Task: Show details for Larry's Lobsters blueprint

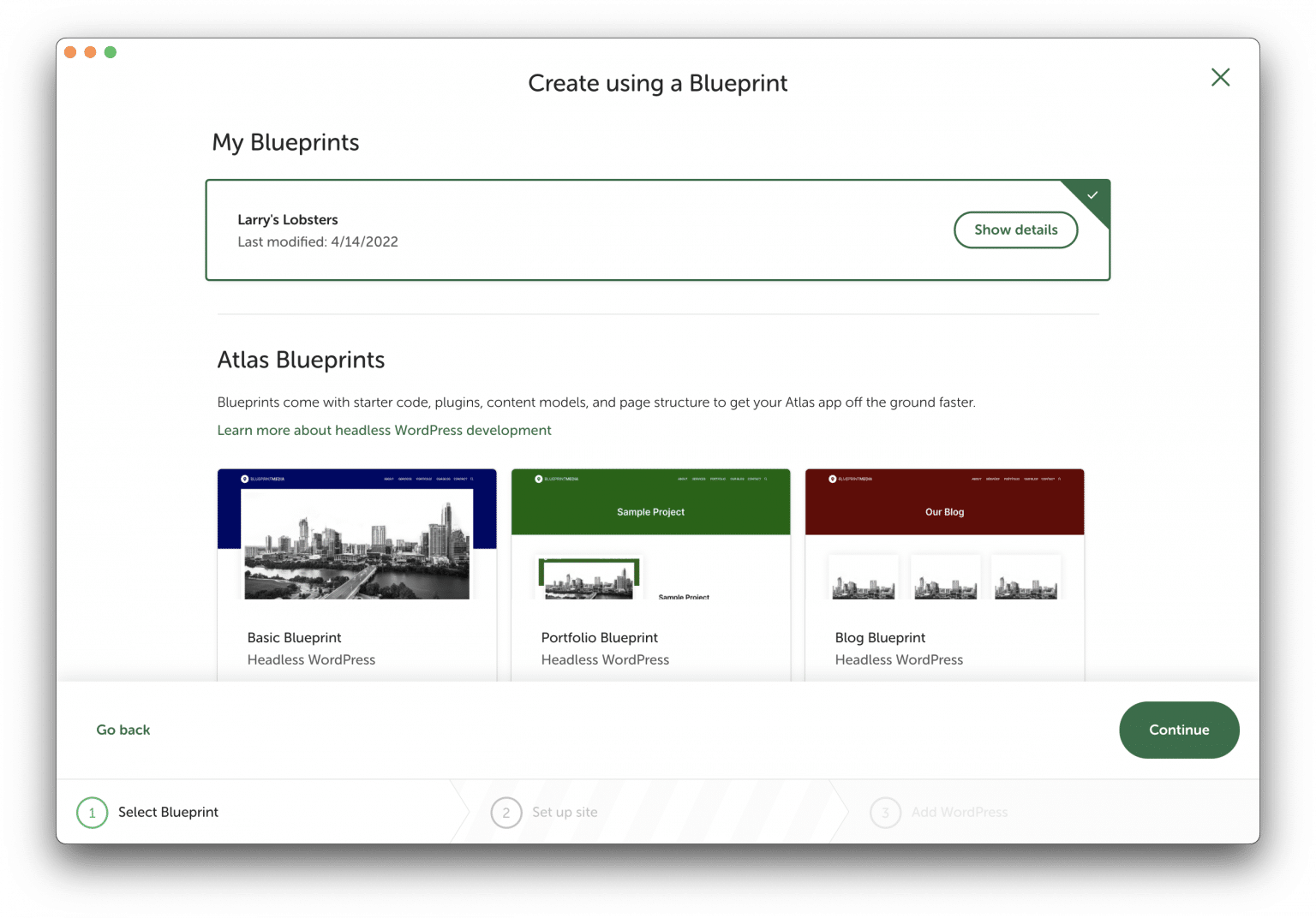Action: 1015,229
